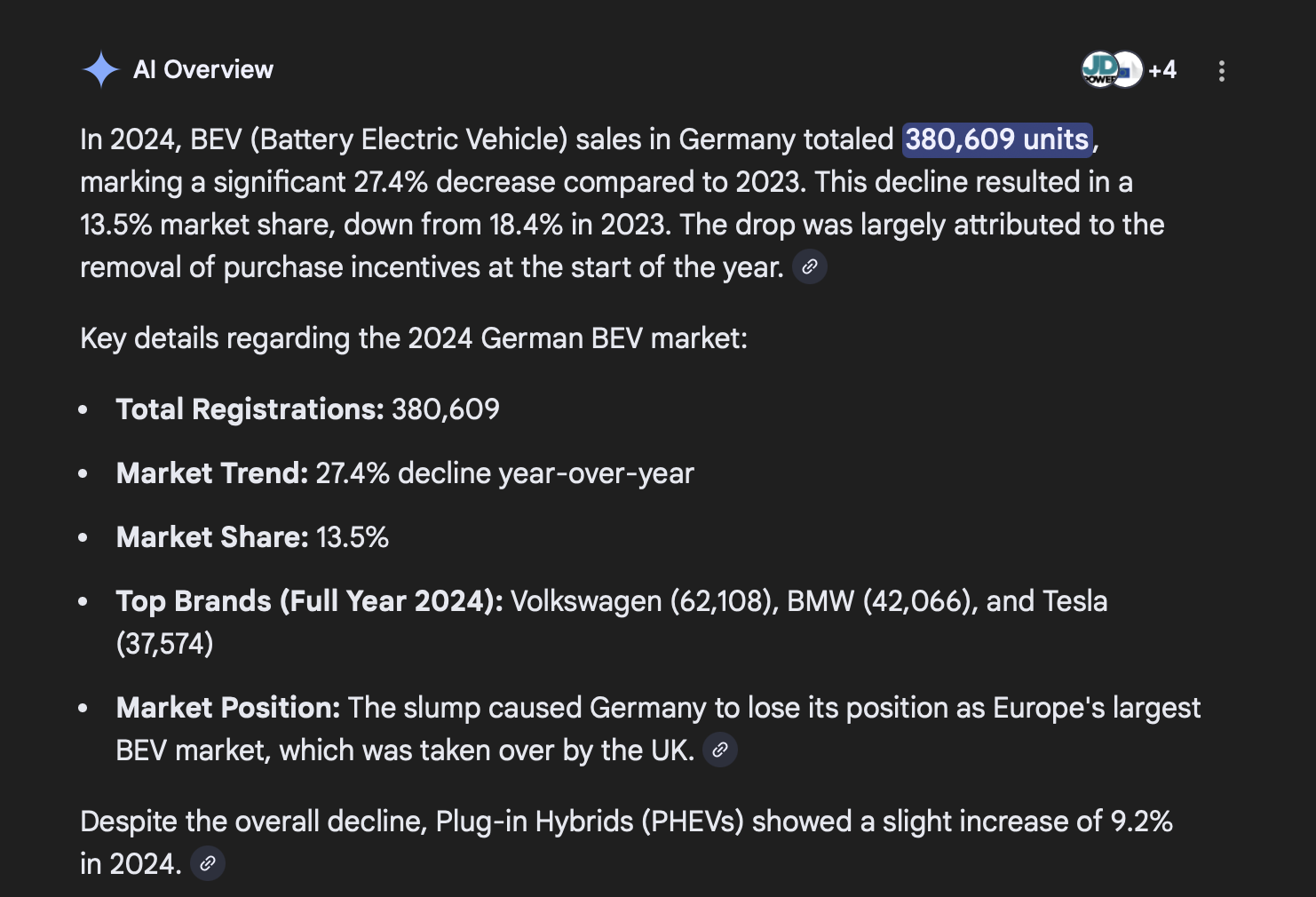Select the Total Registrations bullet text
Image resolution: width=1316 pixels, height=897 pixels.
pyautogui.click(x=307, y=409)
